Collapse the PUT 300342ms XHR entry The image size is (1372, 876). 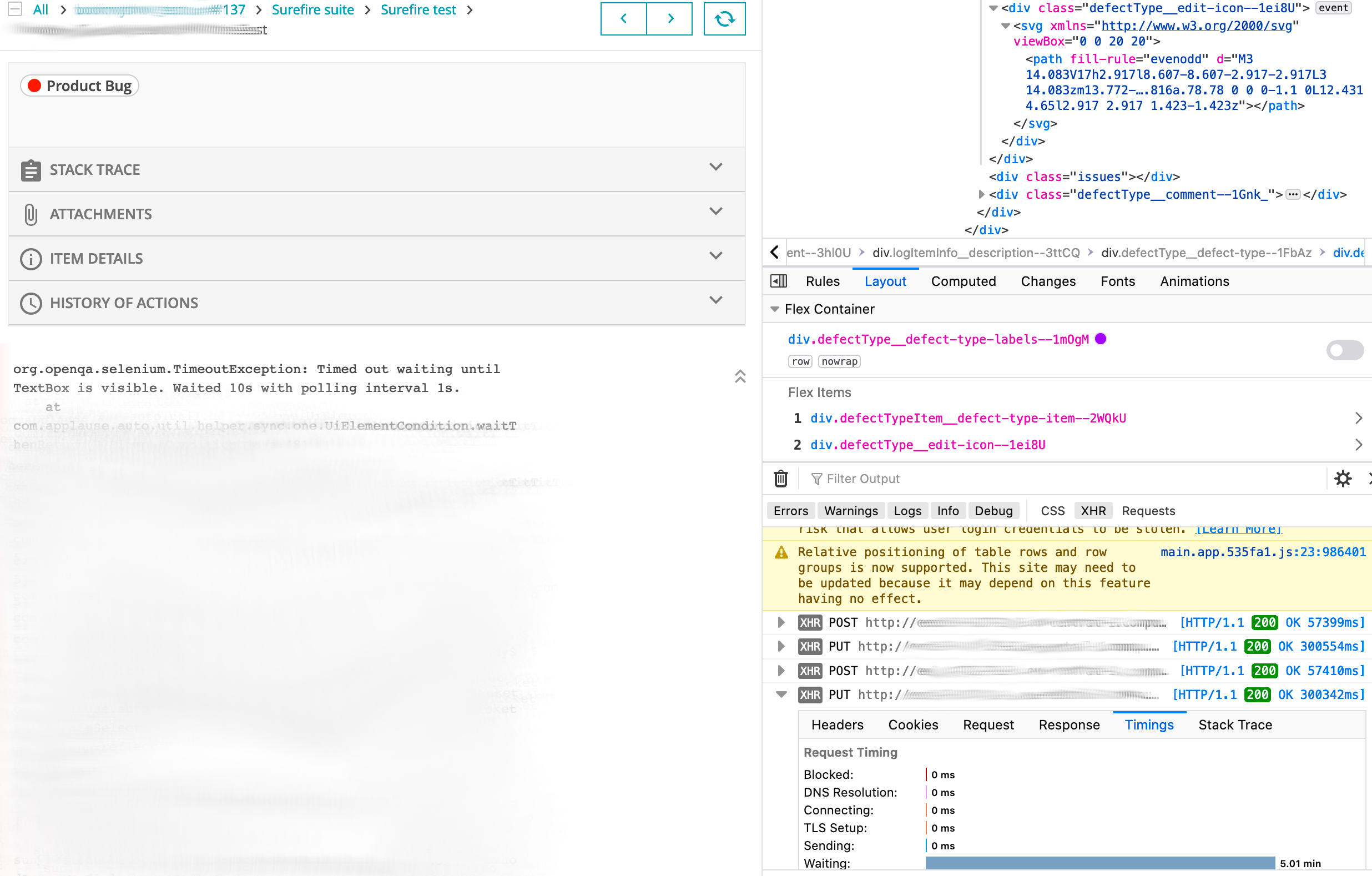click(x=781, y=695)
